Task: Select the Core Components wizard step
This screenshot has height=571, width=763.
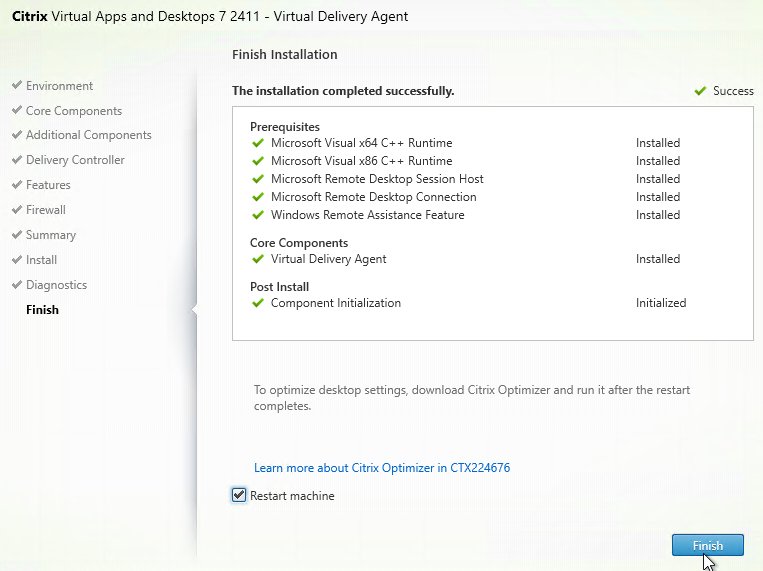Action: (x=74, y=111)
